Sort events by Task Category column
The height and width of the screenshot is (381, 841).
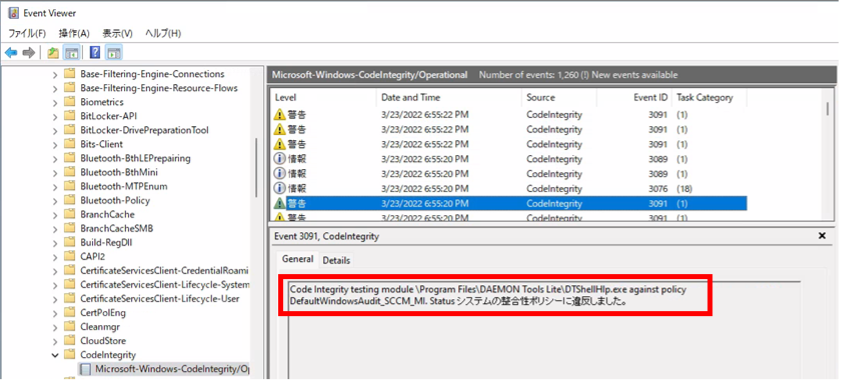(709, 98)
